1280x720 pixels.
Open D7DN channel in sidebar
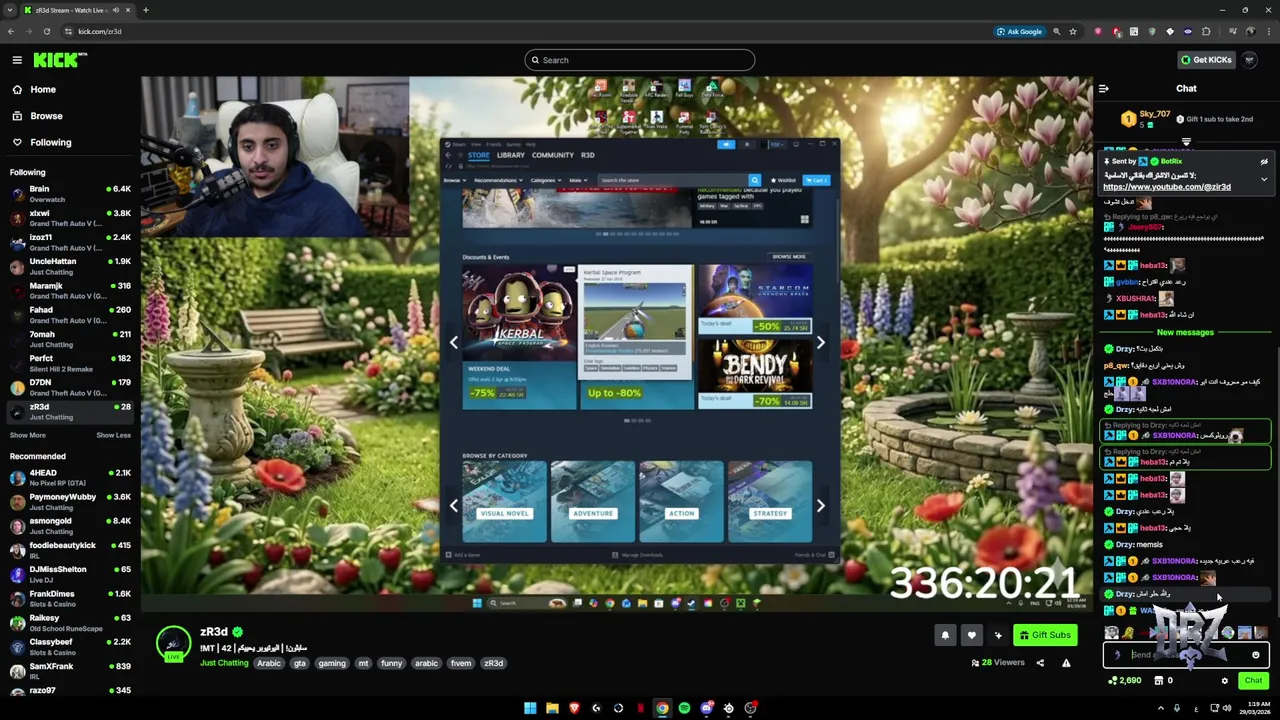pos(70,387)
